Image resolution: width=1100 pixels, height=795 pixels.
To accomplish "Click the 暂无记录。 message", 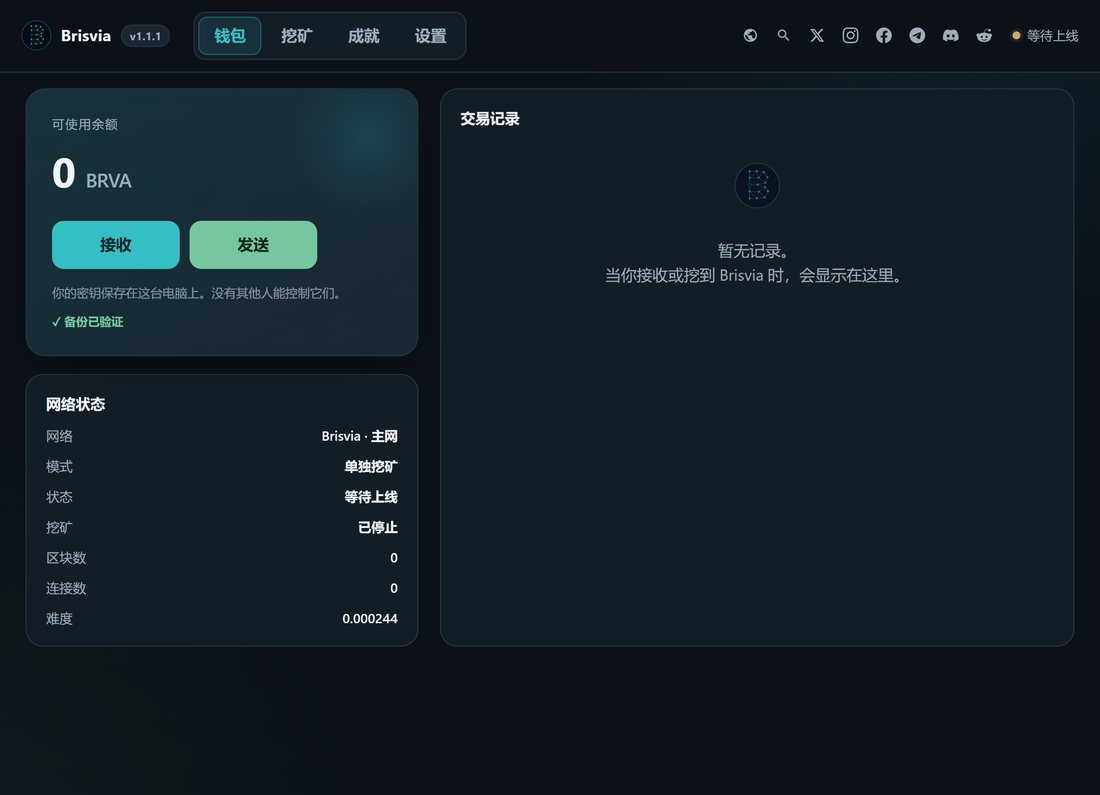I will (753, 250).
